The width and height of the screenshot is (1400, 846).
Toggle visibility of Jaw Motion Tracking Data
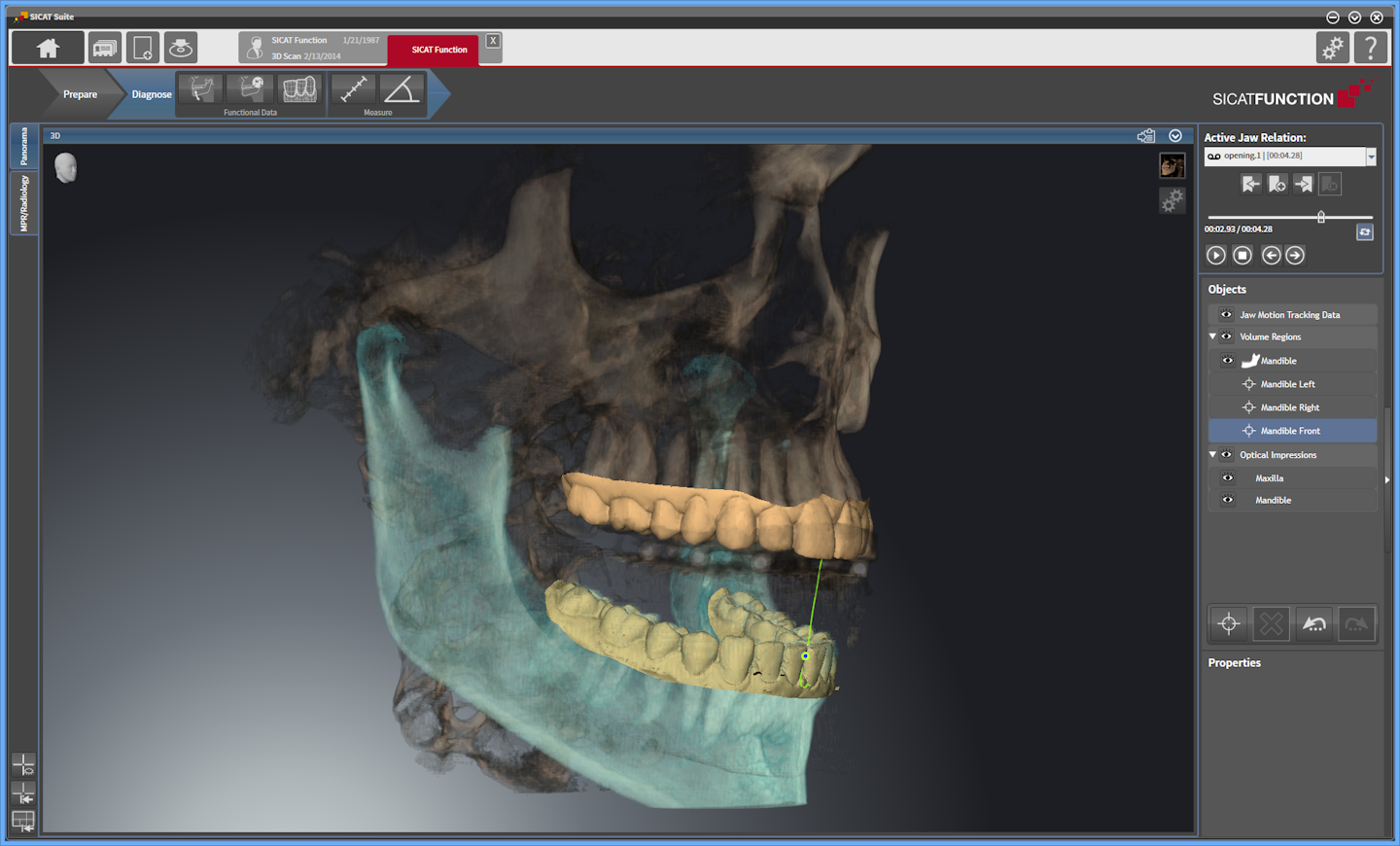pos(1226,315)
